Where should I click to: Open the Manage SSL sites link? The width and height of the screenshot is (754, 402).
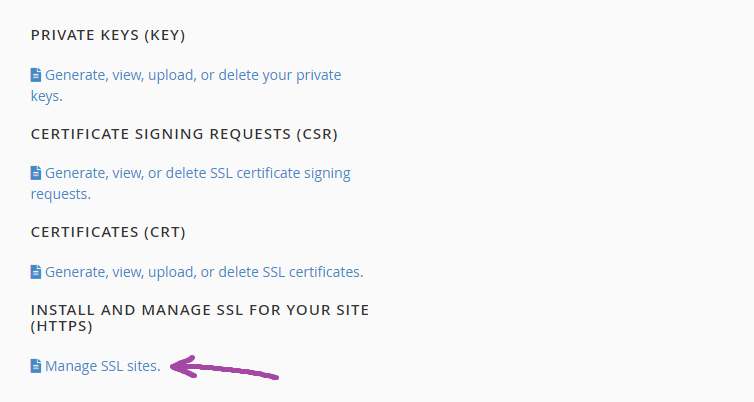coord(102,366)
